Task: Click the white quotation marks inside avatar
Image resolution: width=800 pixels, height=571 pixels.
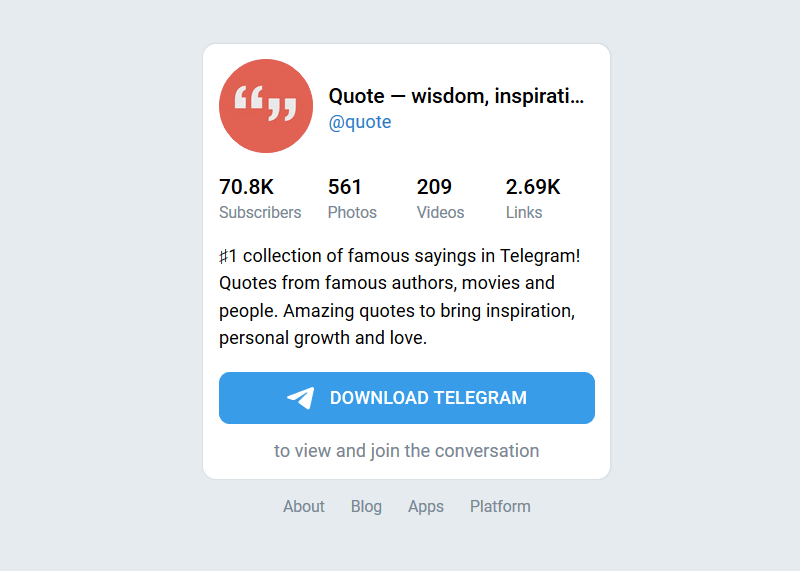Action: 266,104
